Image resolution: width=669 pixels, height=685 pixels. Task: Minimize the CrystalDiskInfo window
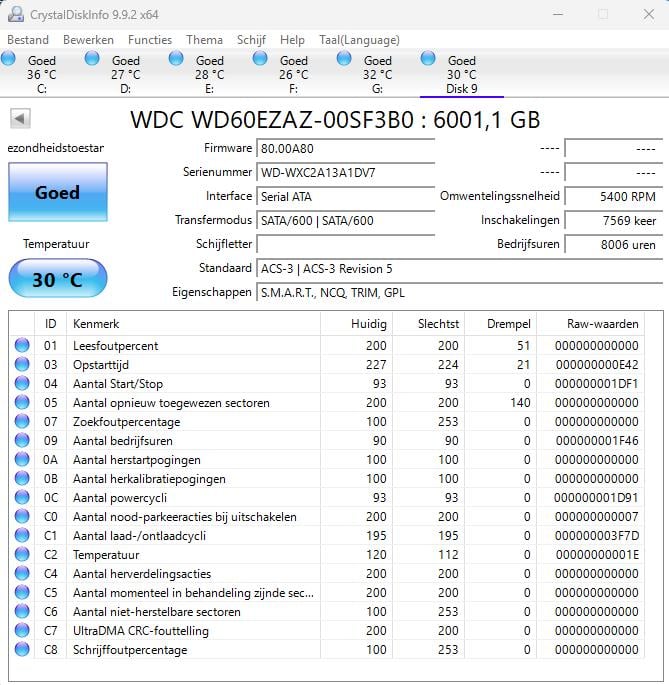(558, 14)
